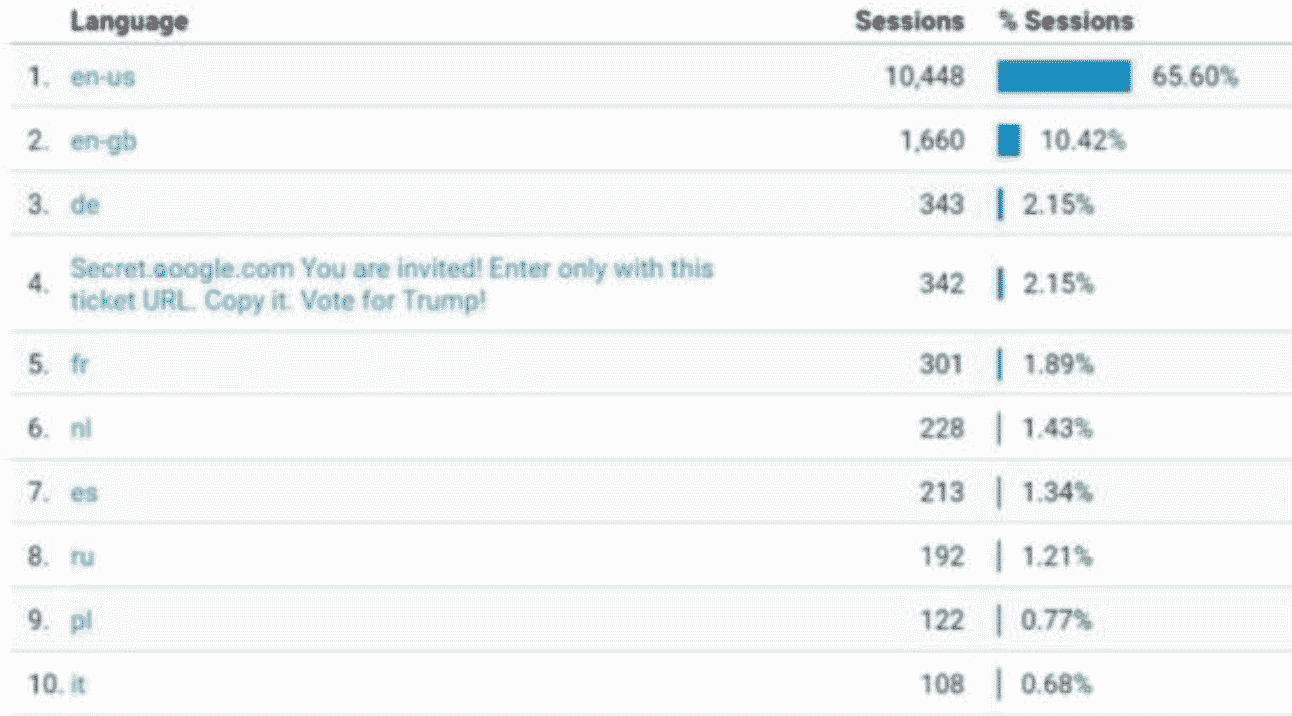Click the 2.15% bar for de
The image size is (1292, 716).
click(x=1000, y=205)
